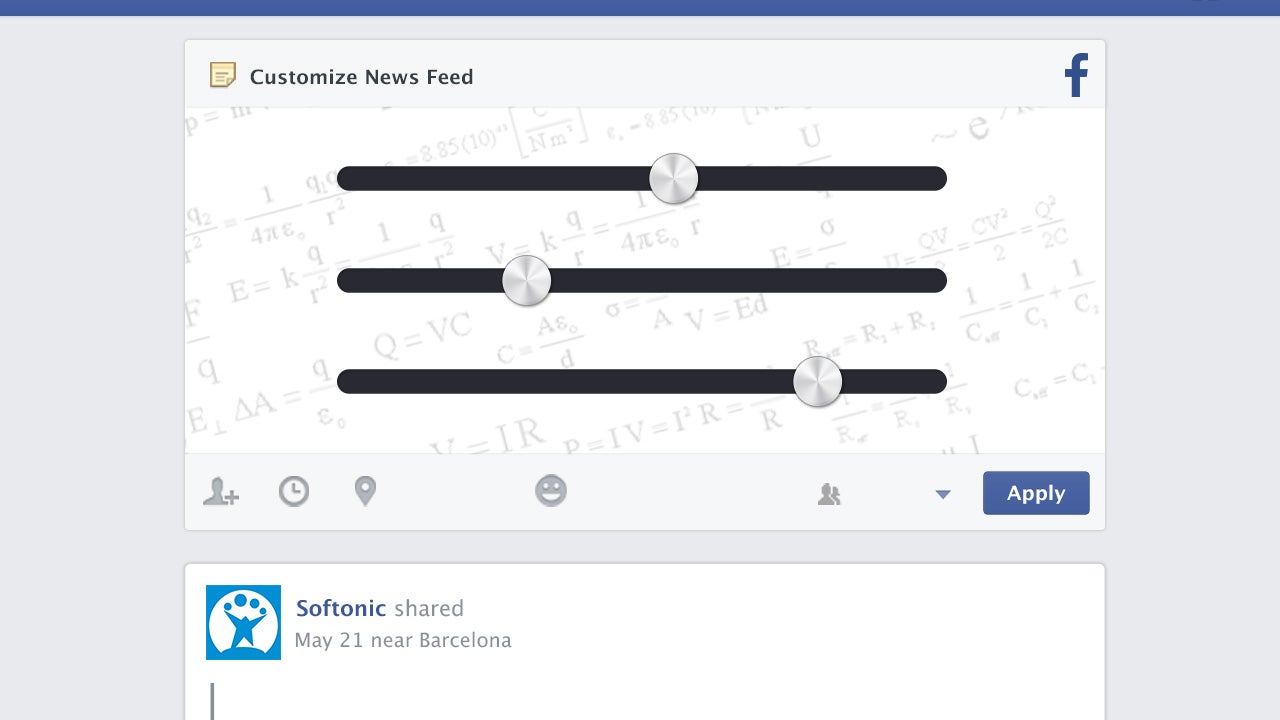The image size is (1280, 720).
Task: Click the bottom slider's metal knob
Action: click(x=818, y=382)
